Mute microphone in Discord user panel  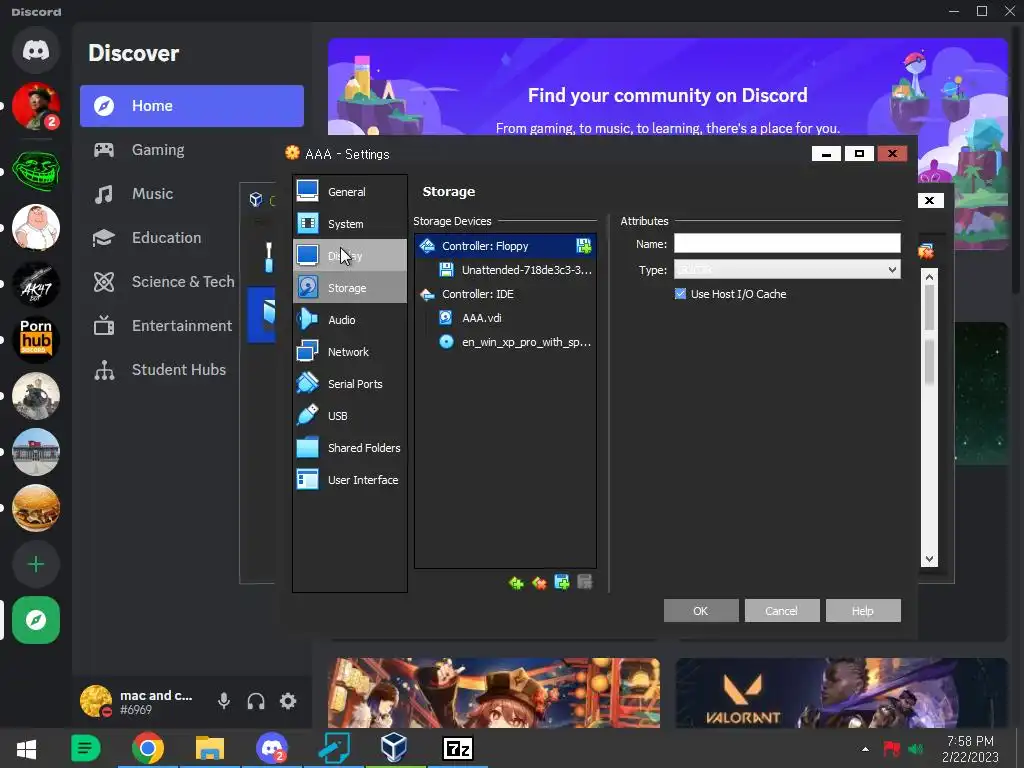click(x=224, y=701)
